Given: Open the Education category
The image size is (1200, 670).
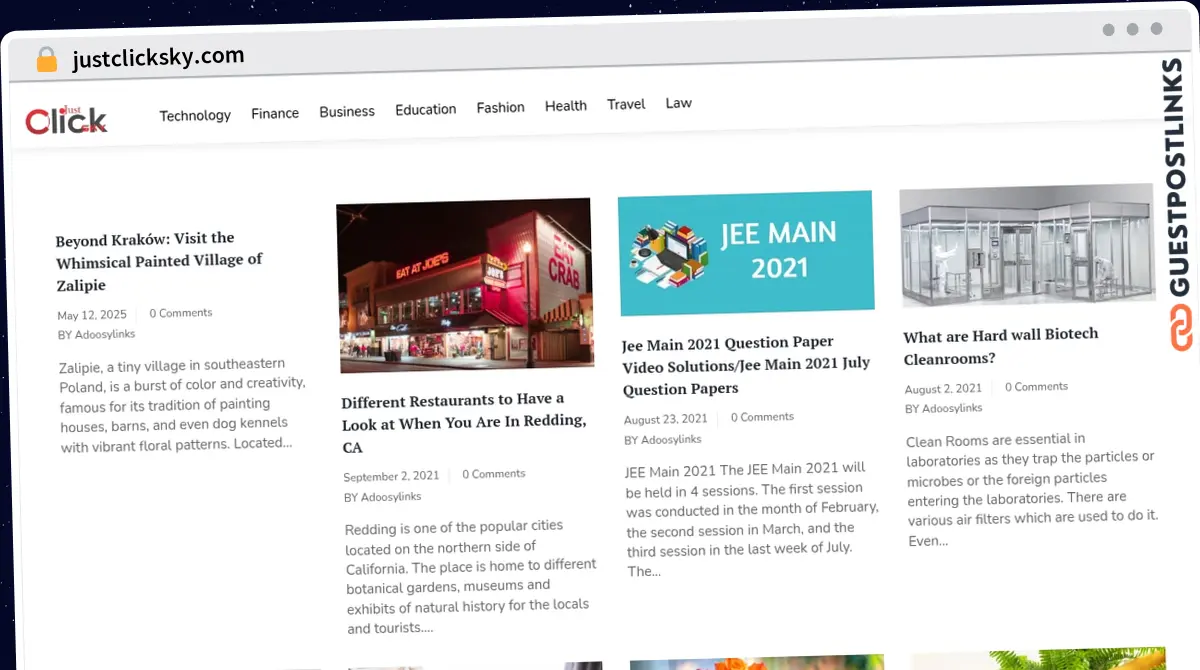Looking at the screenshot, I should pyautogui.click(x=425, y=109).
